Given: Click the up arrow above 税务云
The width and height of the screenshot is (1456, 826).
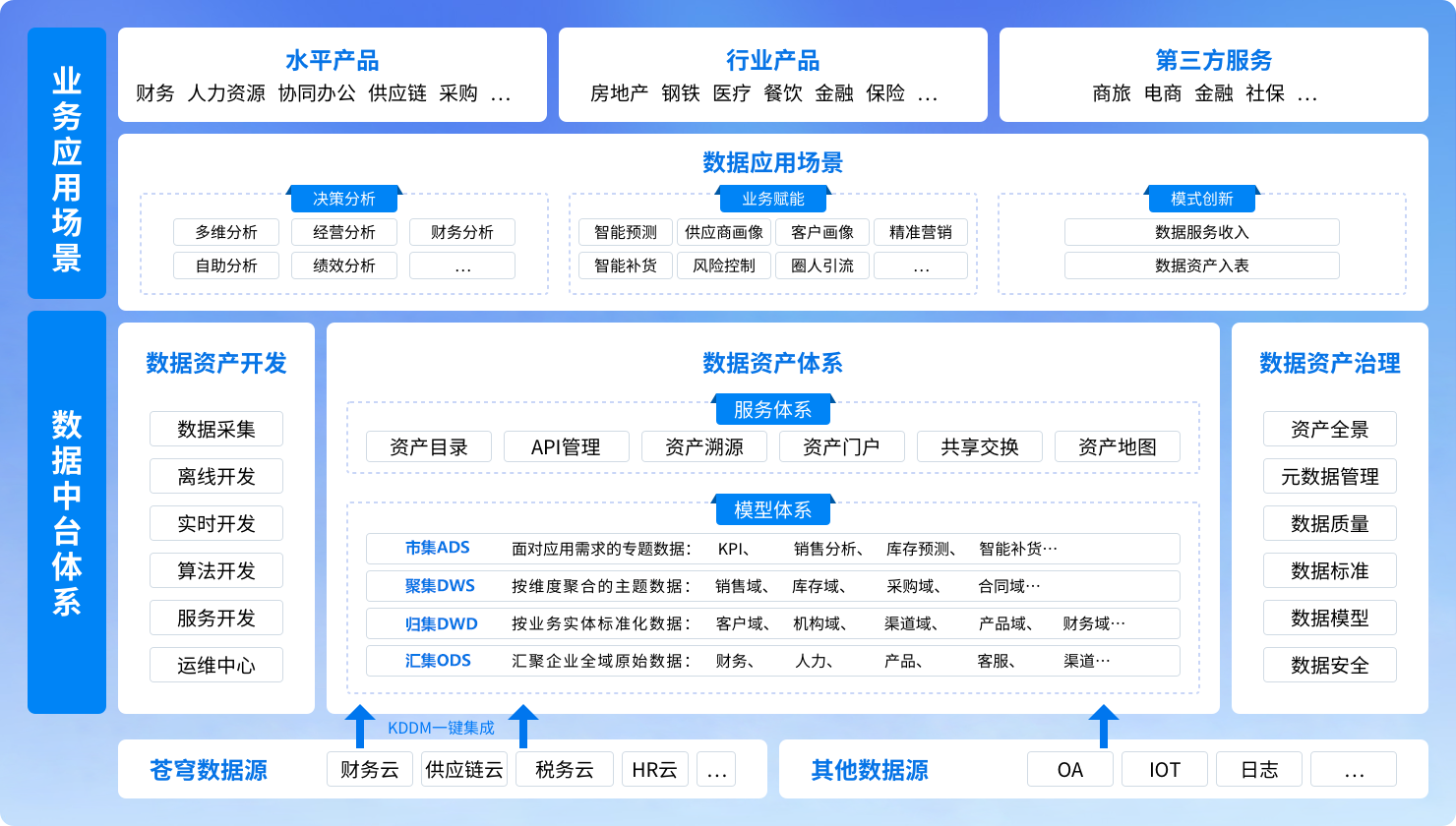Looking at the screenshot, I should tap(522, 727).
